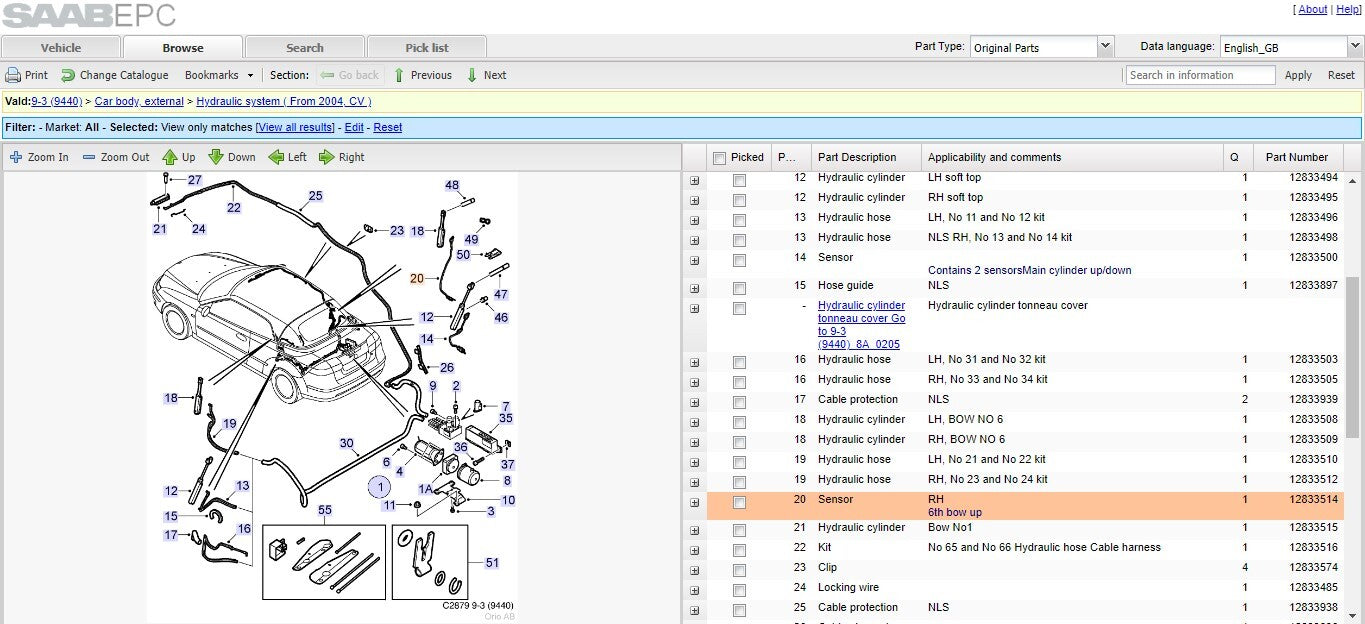1365x624 pixels.
Task: Click the Go back arrow
Action: coord(327,75)
